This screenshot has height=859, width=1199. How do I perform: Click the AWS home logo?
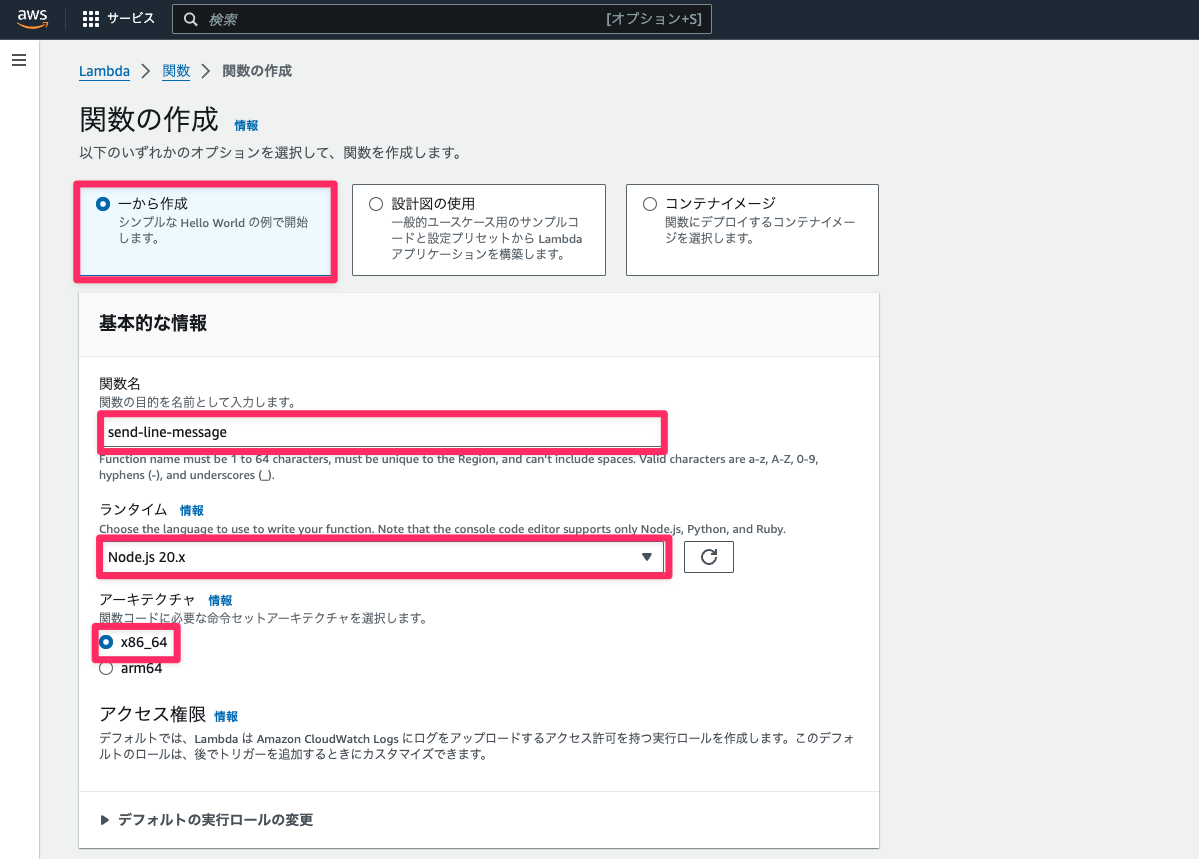pyautogui.click(x=31, y=18)
